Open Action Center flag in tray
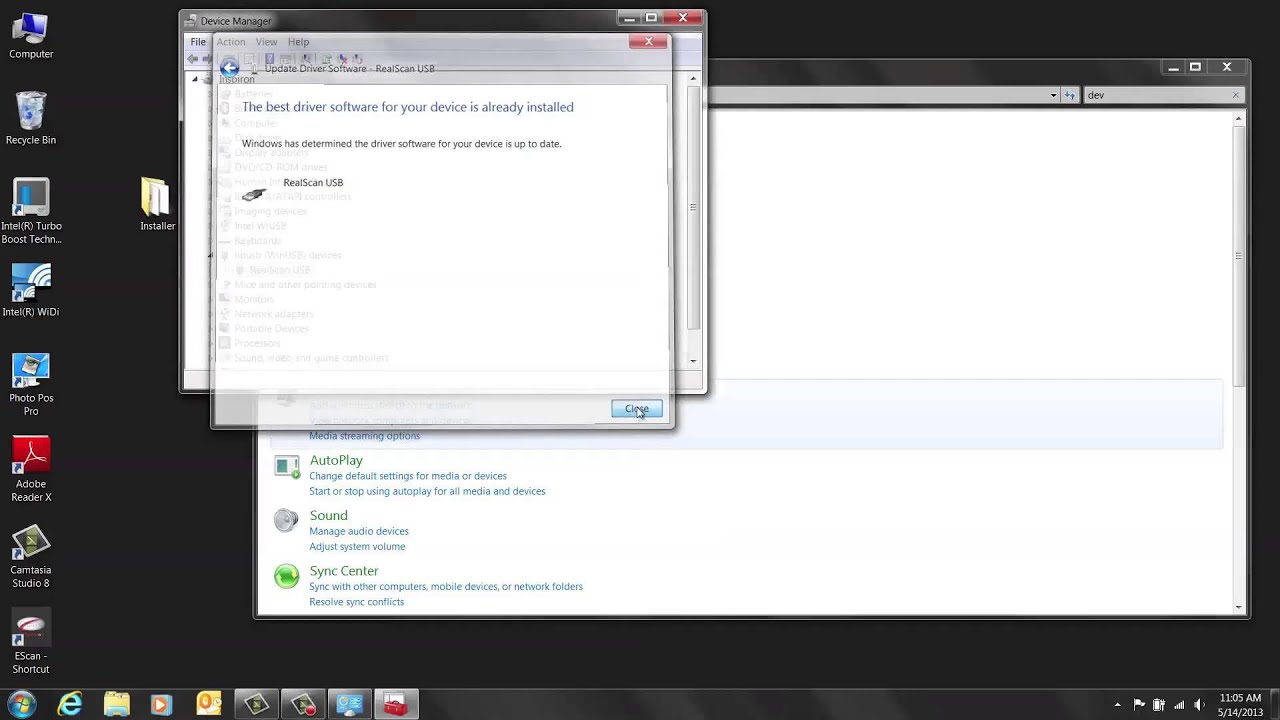This screenshot has height=720, width=1280. coord(1139,705)
